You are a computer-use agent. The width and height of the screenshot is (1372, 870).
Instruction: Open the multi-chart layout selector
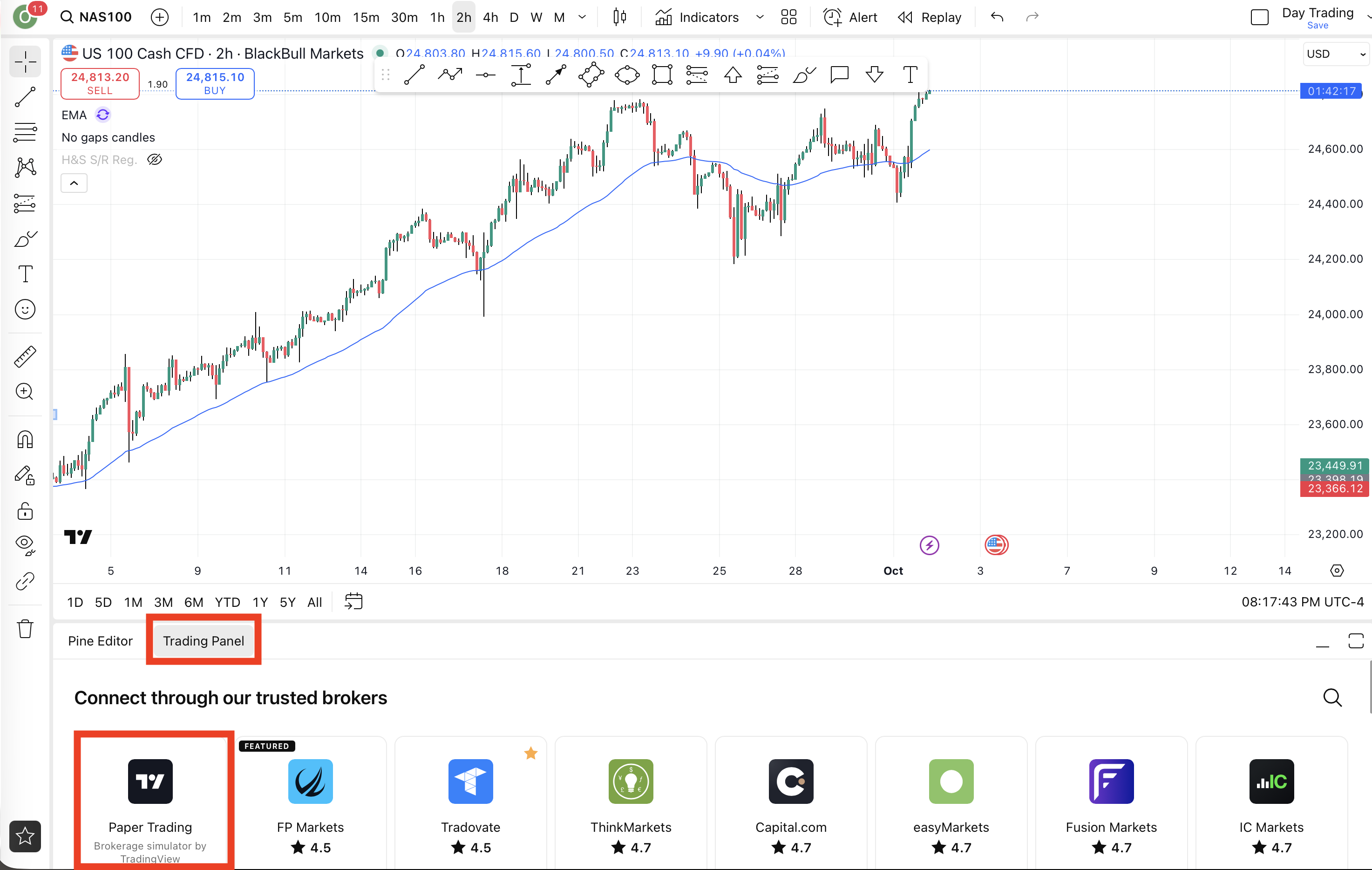coord(789,17)
